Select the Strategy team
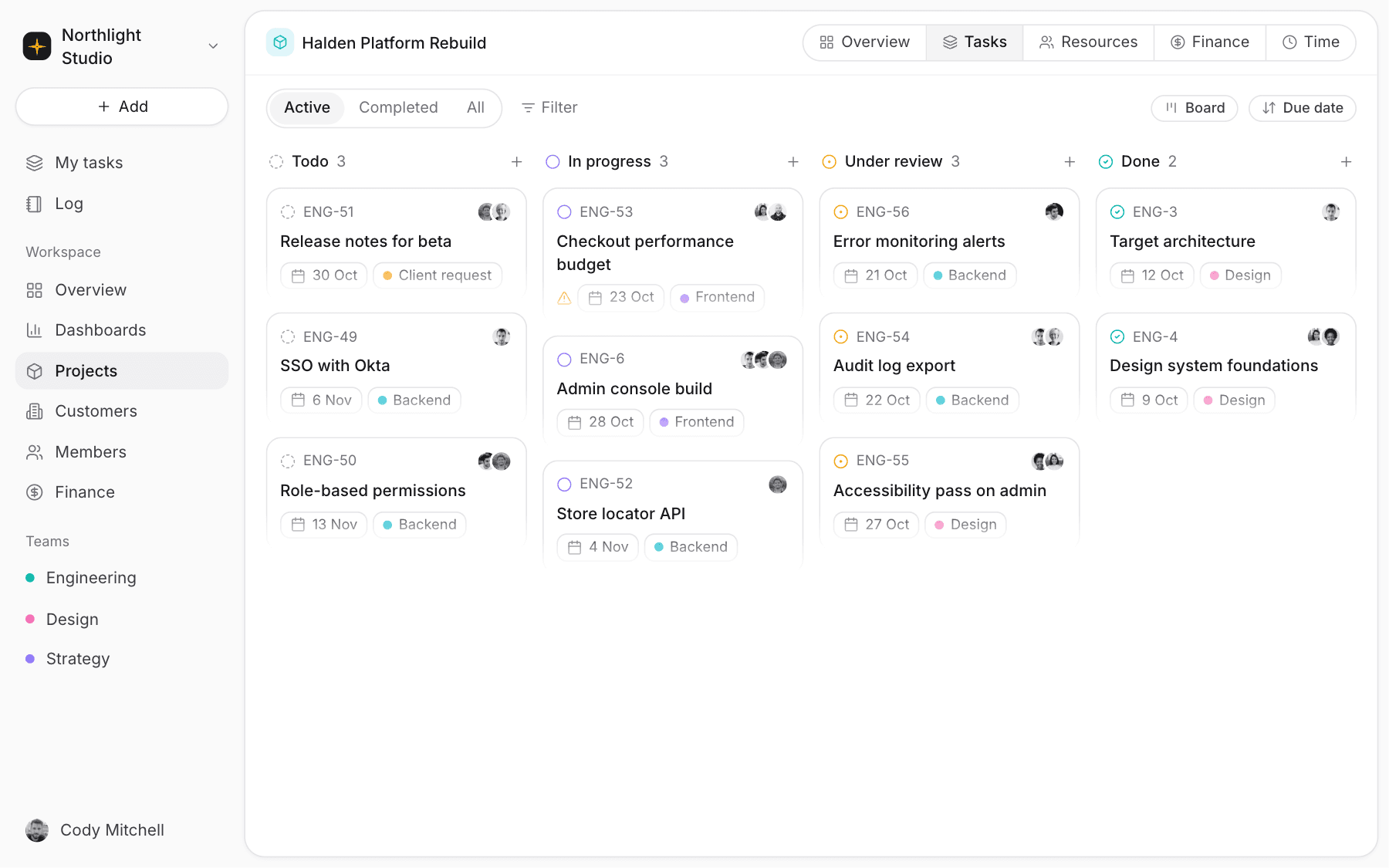 (x=122, y=659)
